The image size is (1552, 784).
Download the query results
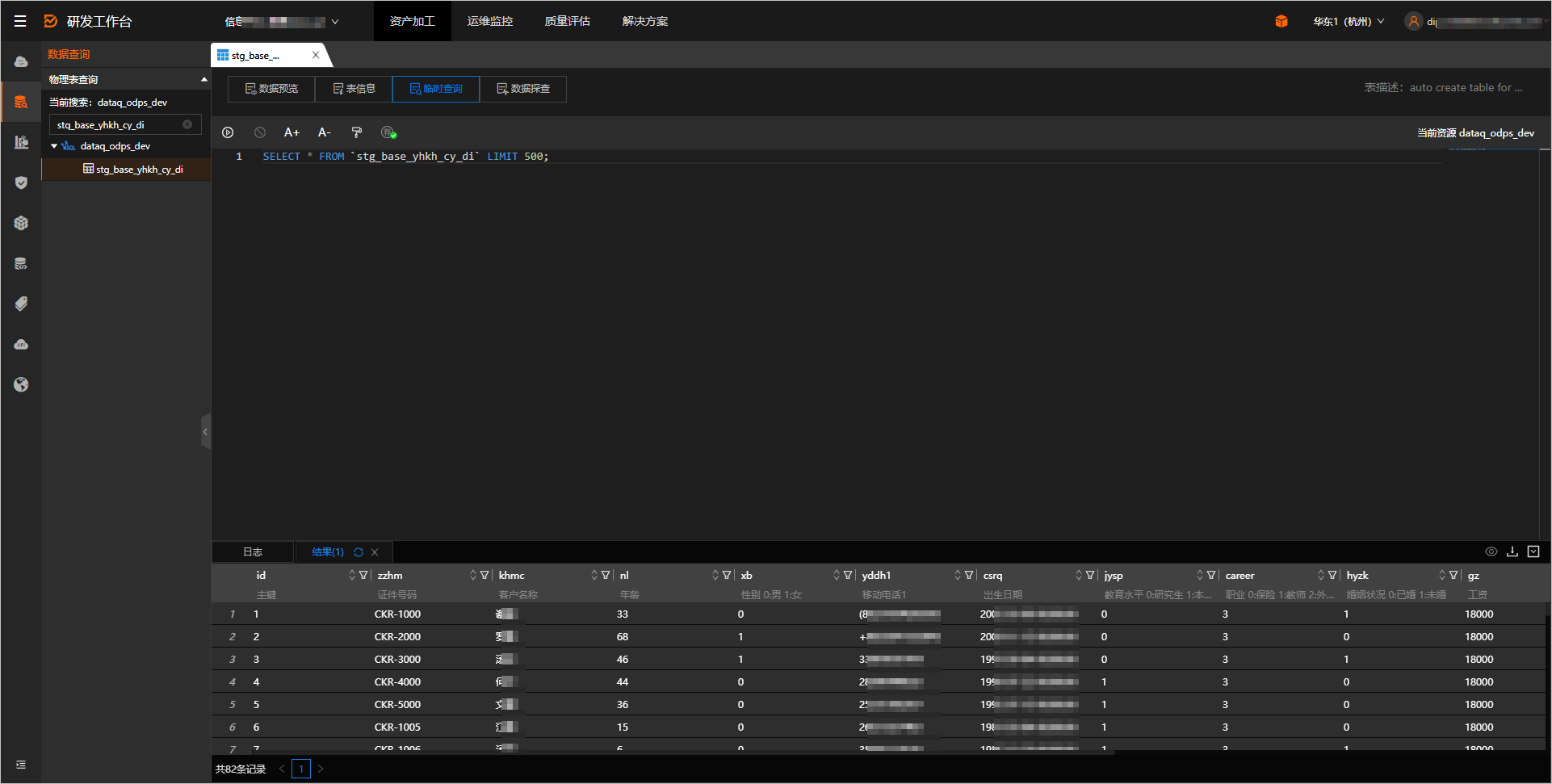(x=1512, y=551)
